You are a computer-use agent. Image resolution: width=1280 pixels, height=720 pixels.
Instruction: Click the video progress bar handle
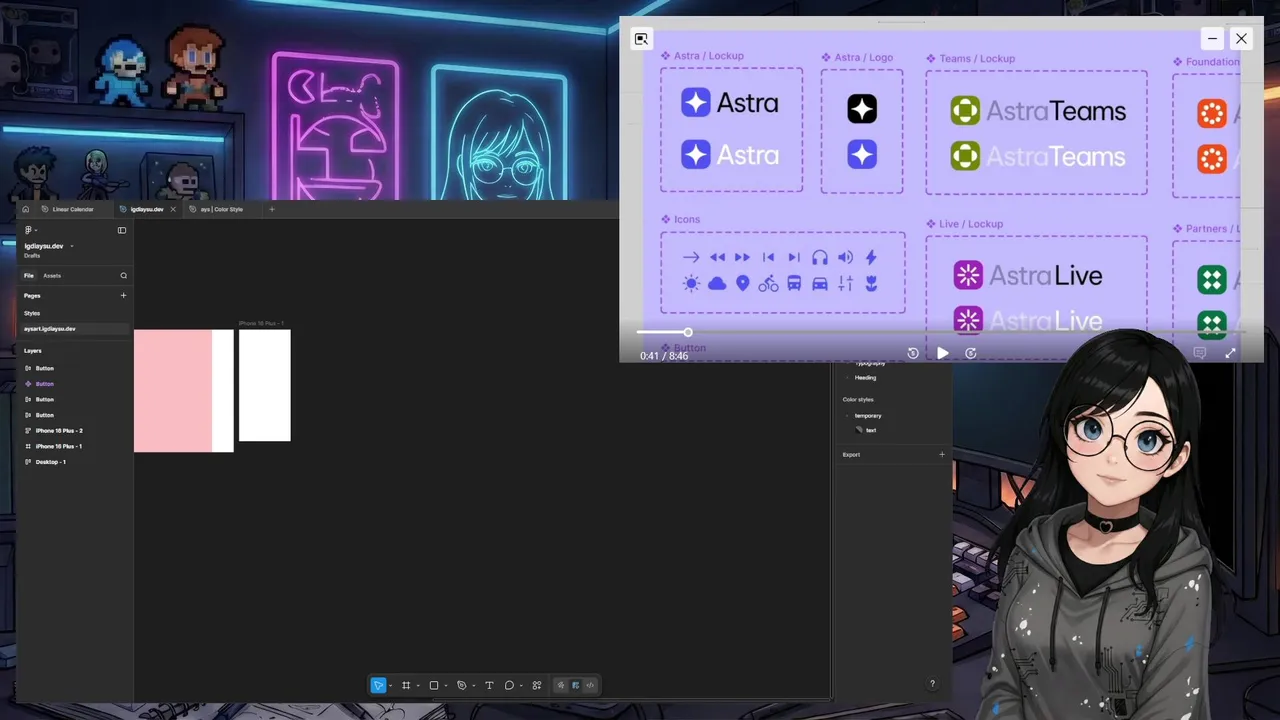pyautogui.click(x=688, y=332)
